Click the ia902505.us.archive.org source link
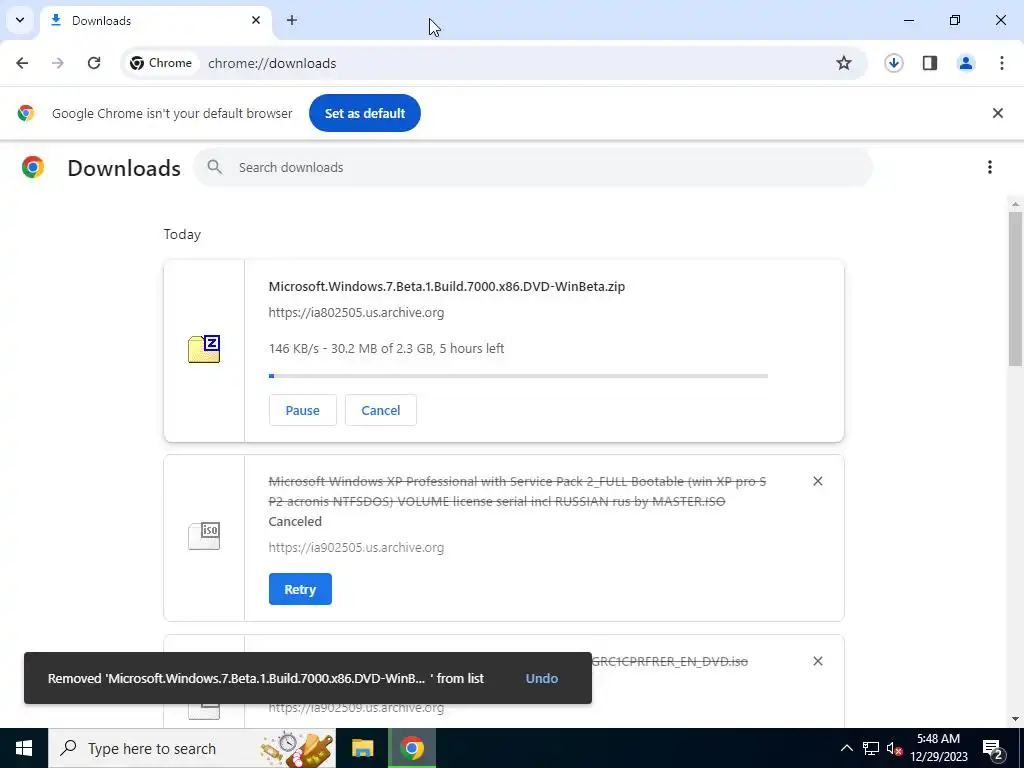 coord(356,547)
